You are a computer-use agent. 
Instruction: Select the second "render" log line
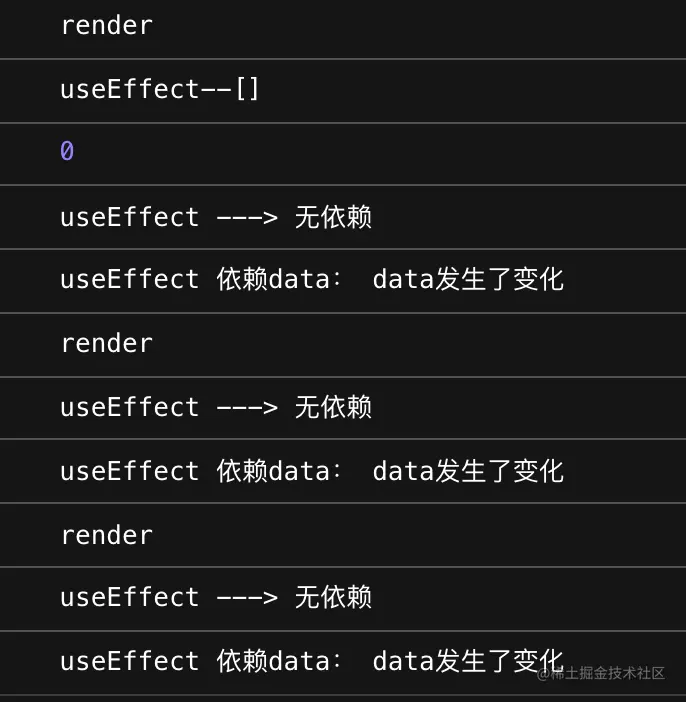(x=106, y=344)
